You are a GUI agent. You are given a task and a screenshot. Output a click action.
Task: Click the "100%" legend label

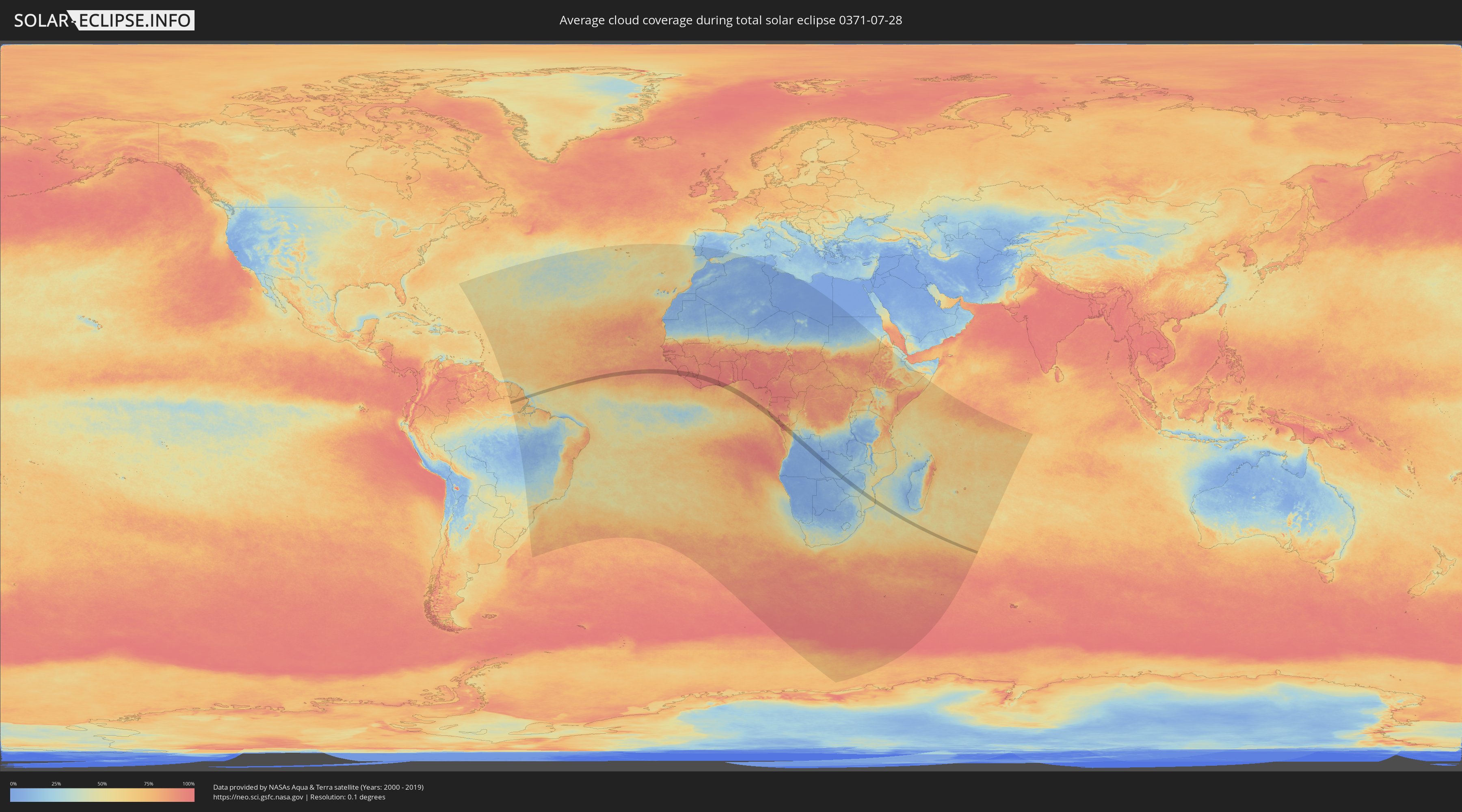(x=188, y=784)
